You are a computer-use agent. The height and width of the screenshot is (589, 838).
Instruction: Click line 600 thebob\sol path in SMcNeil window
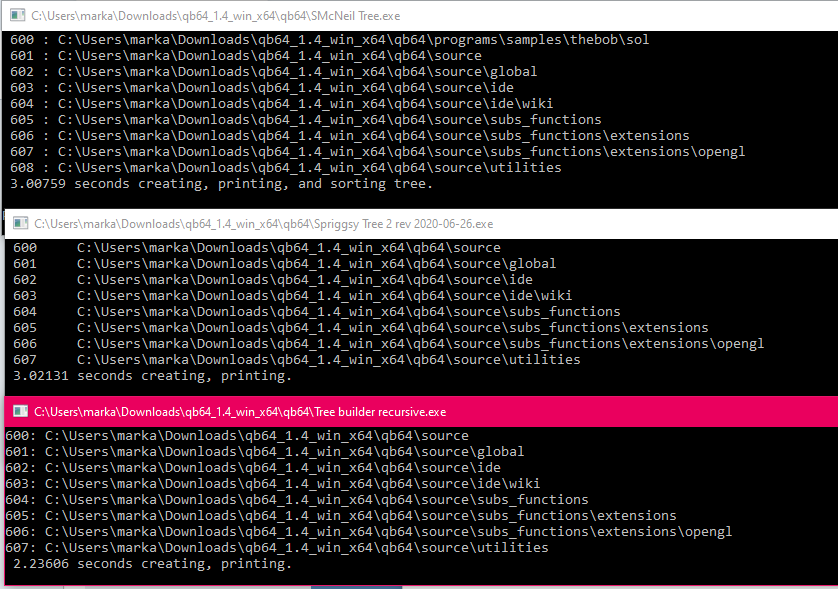tap(329, 40)
